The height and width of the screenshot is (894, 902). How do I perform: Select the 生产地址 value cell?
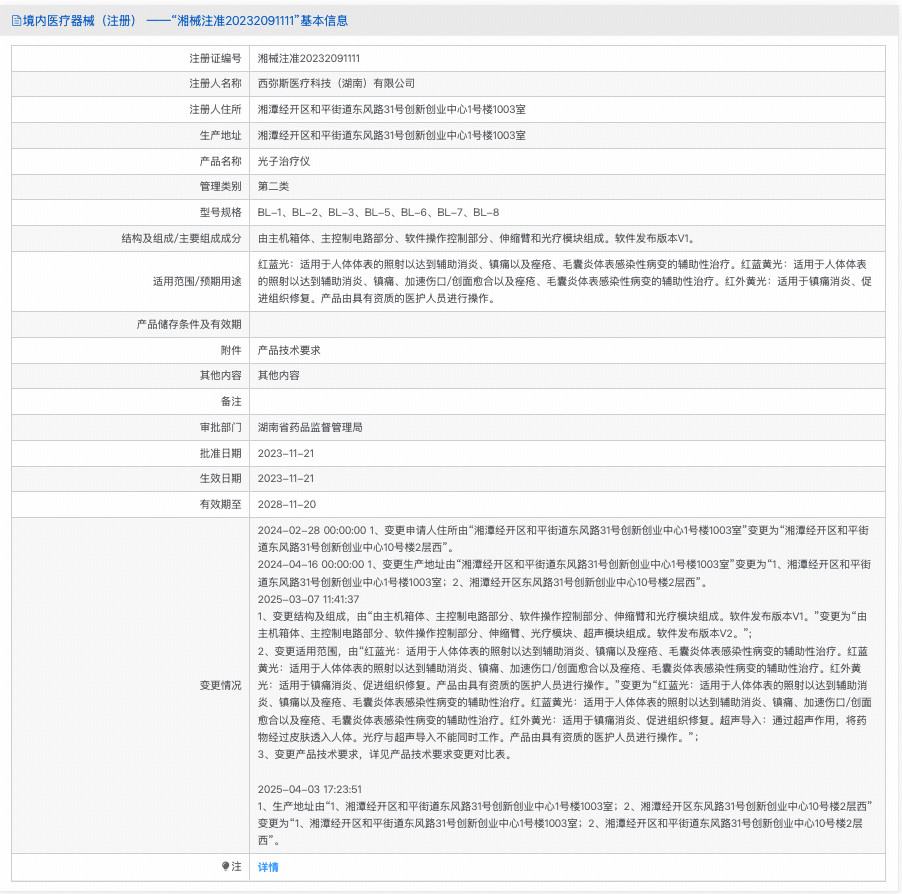pyautogui.click(x=400, y=135)
